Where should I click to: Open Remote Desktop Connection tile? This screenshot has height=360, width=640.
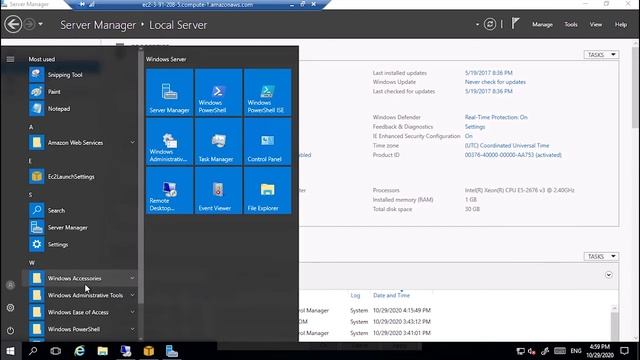point(169,191)
